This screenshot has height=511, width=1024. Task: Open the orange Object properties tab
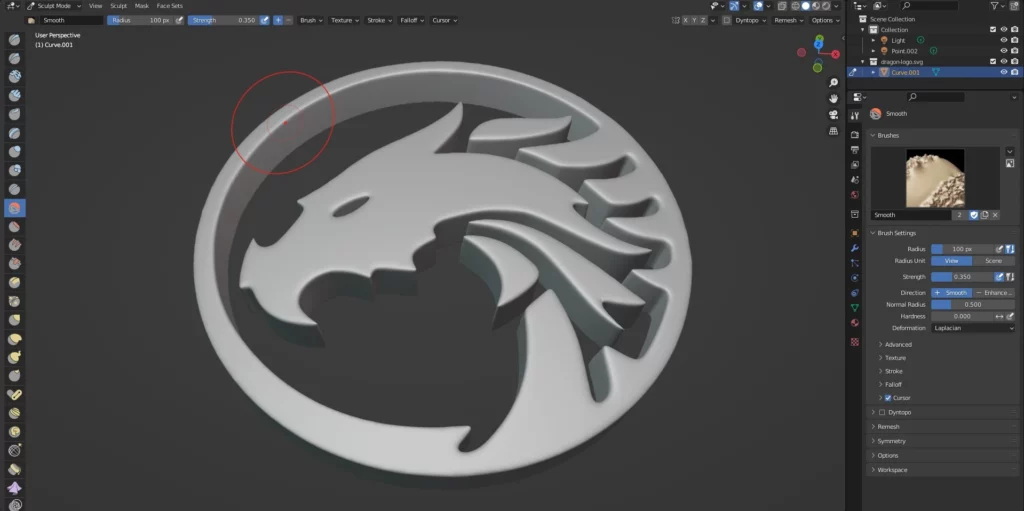pos(855,233)
